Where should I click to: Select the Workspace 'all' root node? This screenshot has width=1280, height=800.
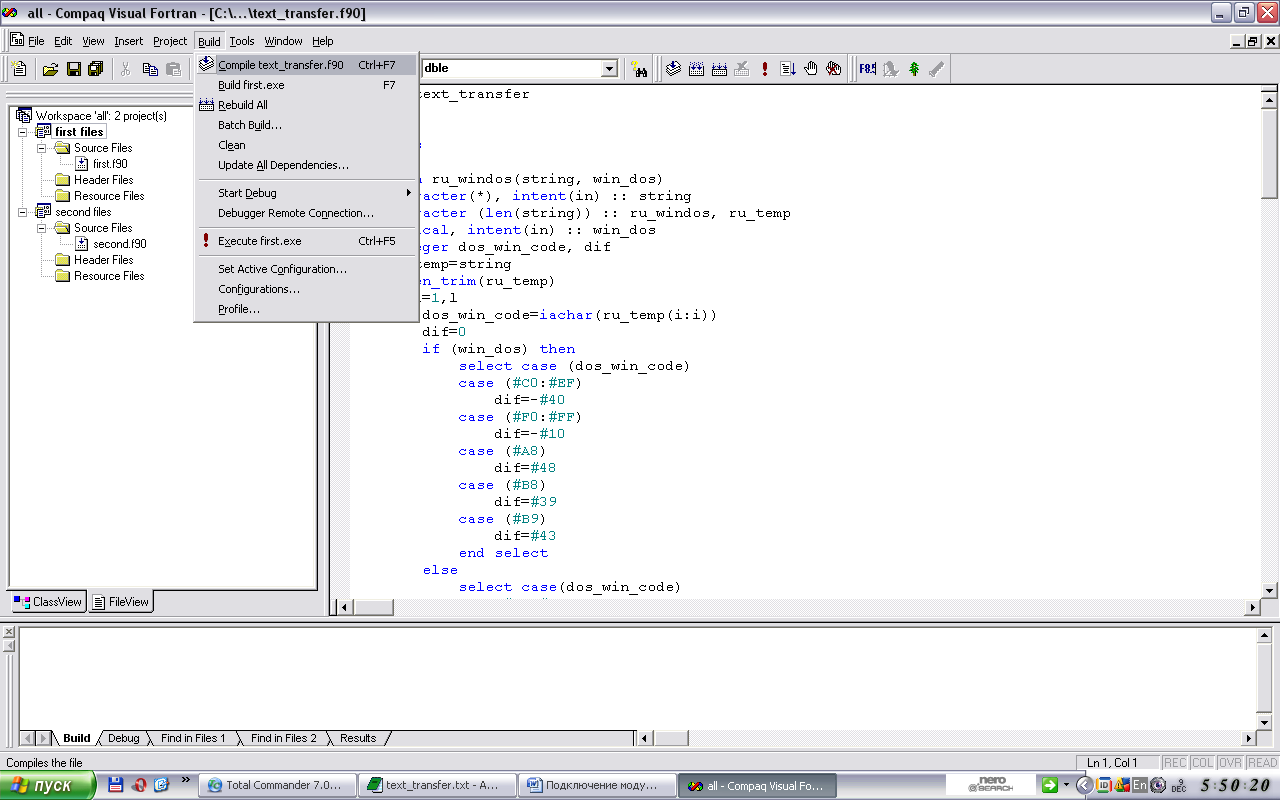(101, 116)
